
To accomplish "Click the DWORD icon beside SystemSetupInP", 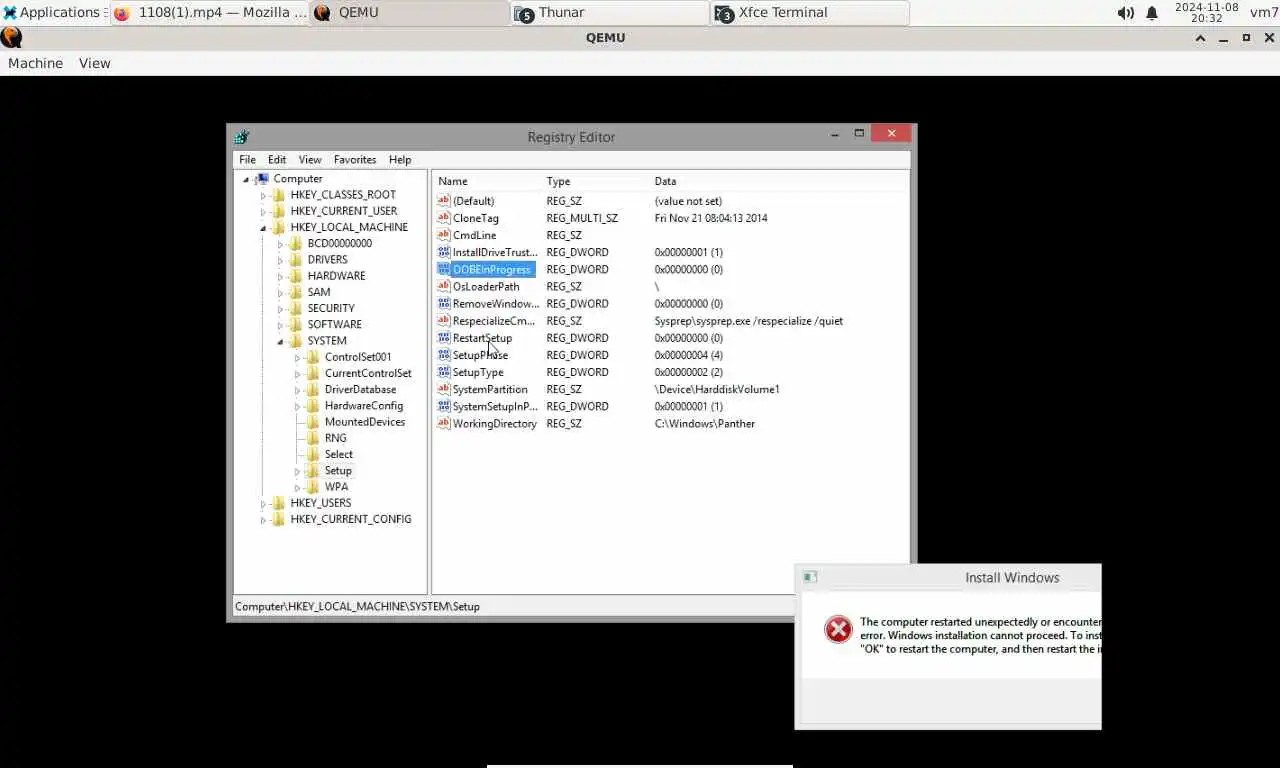I will pyautogui.click(x=444, y=406).
